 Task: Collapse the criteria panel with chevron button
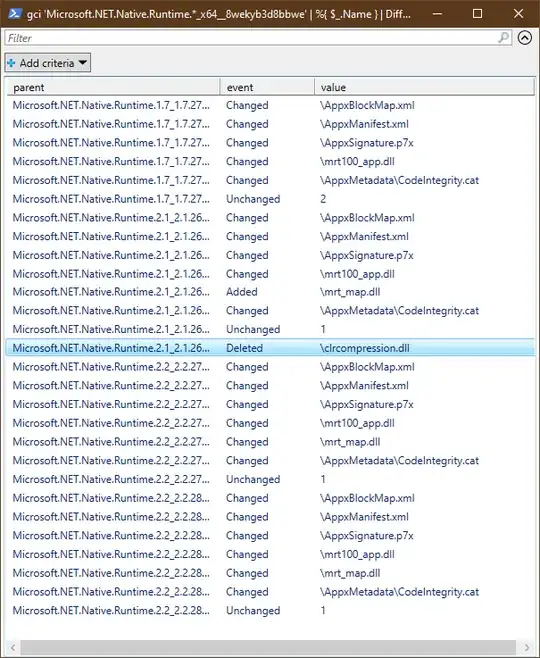point(524,38)
